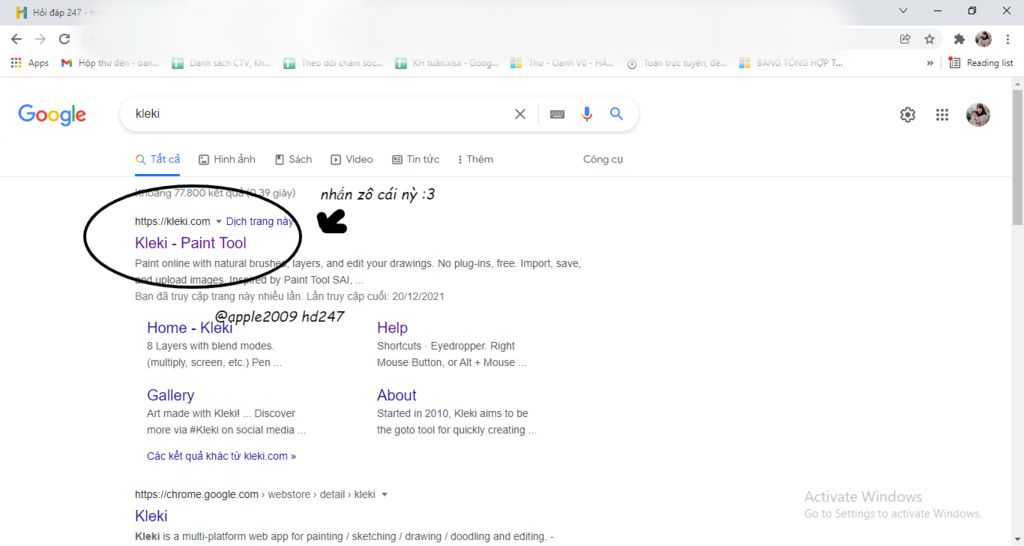1024x546 pixels.
Task: Click the https://kleki.com URL text
Action: 172,221
